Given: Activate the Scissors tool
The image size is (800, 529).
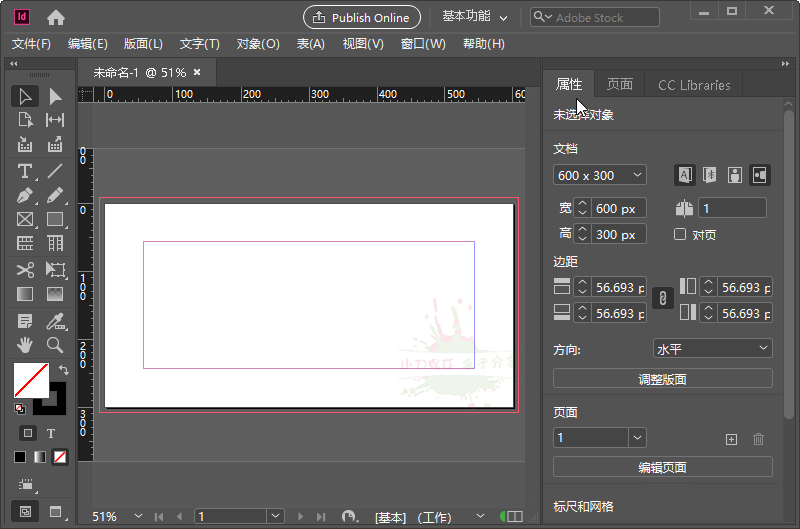Looking at the screenshot, I should coord(25,269).
